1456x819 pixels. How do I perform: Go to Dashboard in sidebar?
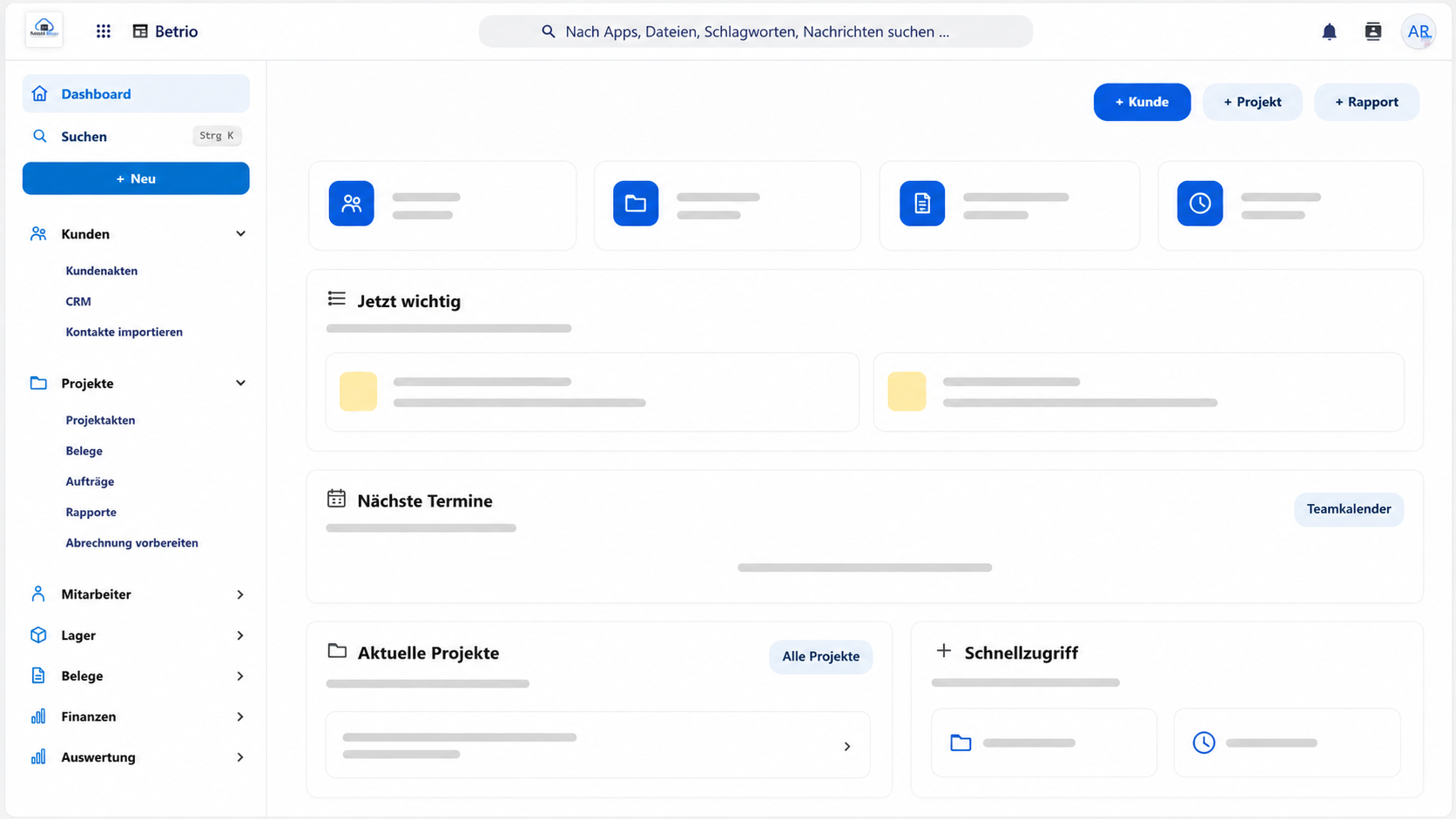click(x=136, y=94)
